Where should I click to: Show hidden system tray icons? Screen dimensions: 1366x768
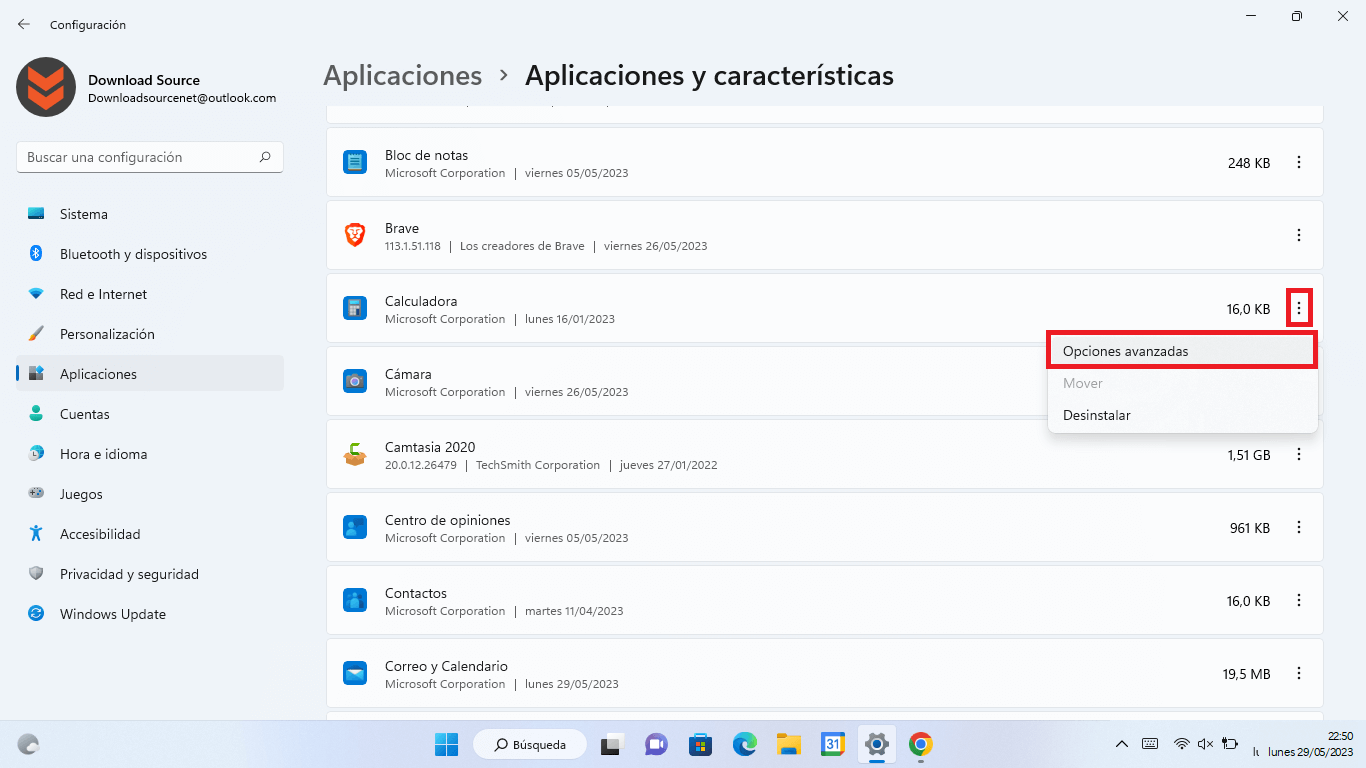(x=1122, y=744)
